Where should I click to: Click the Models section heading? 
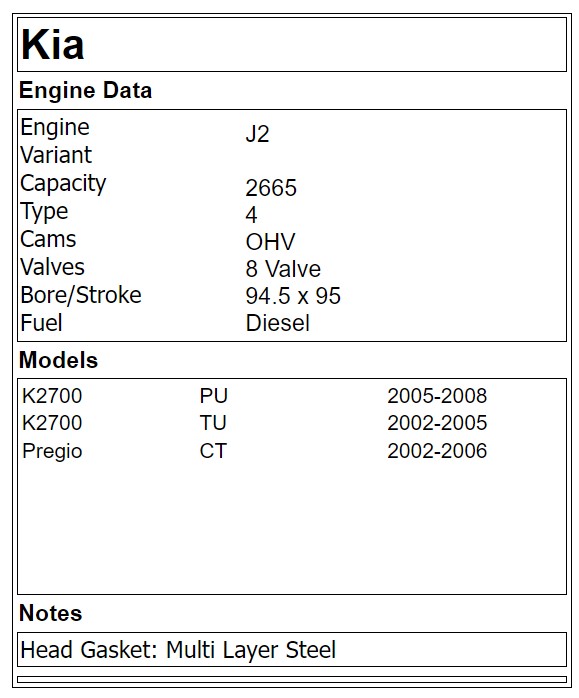[x=58, y=360]
